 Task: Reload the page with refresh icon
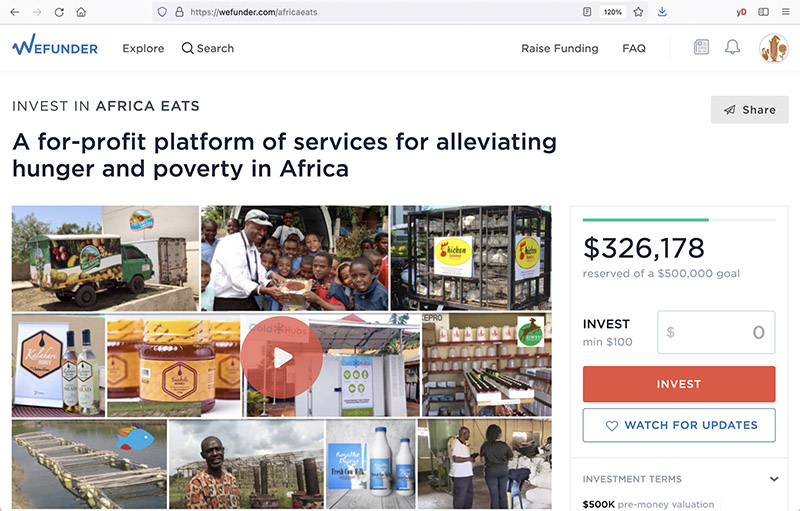tap(59, 12)
